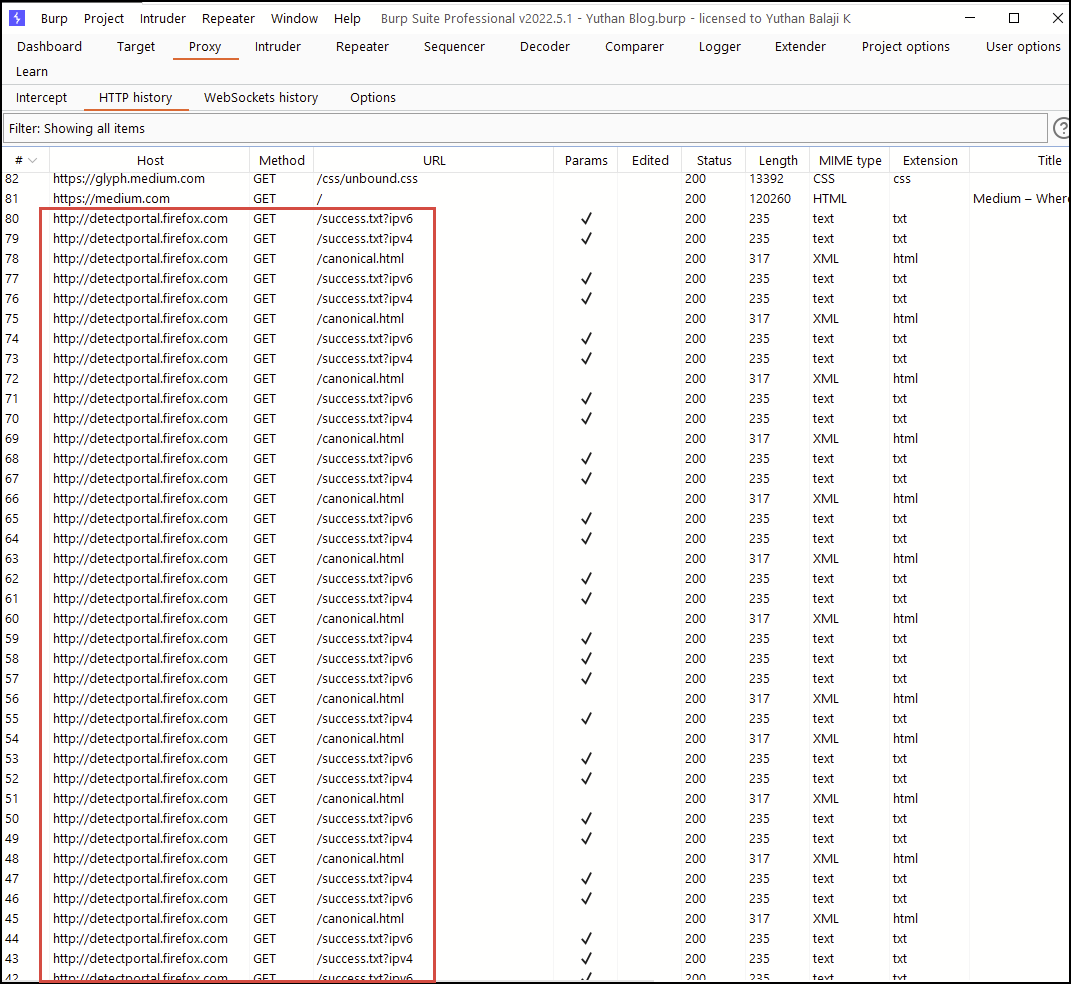Image resolution: width=1071 pixels, height=984 pixels.
Task: Click the Params checkmark in row 49
Action: click(586, 839)
